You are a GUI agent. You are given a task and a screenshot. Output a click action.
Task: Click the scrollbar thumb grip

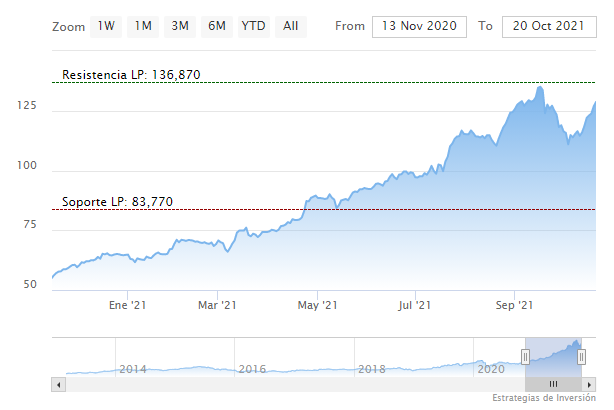coord(552,384)
